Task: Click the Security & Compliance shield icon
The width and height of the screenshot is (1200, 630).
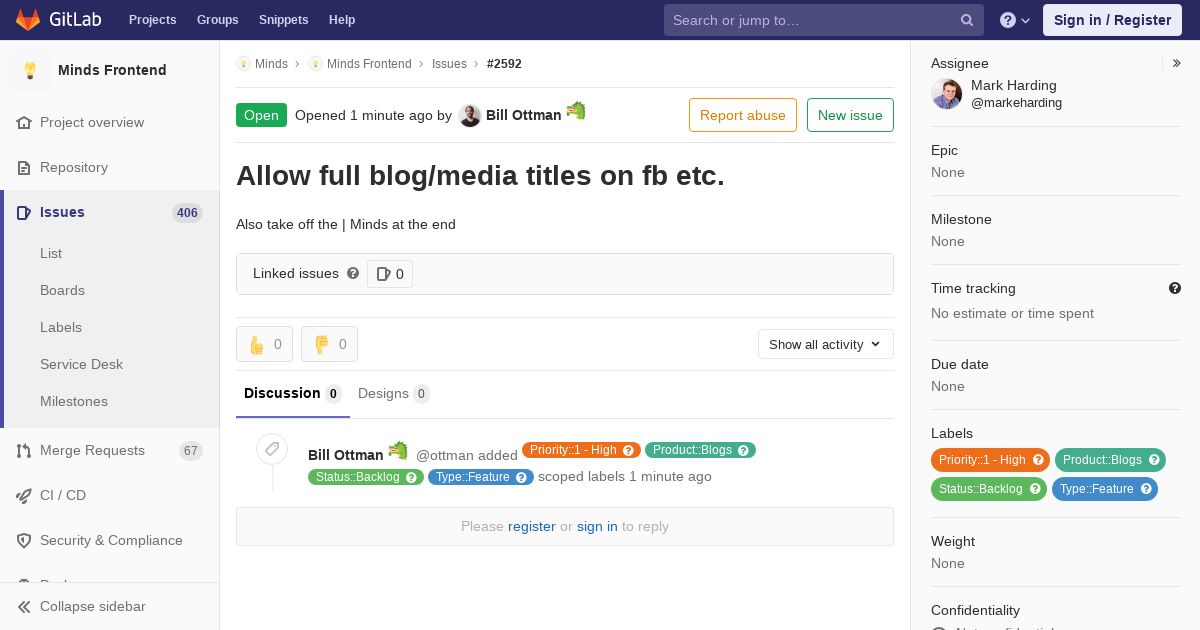Action: click(x=24, y=540)
